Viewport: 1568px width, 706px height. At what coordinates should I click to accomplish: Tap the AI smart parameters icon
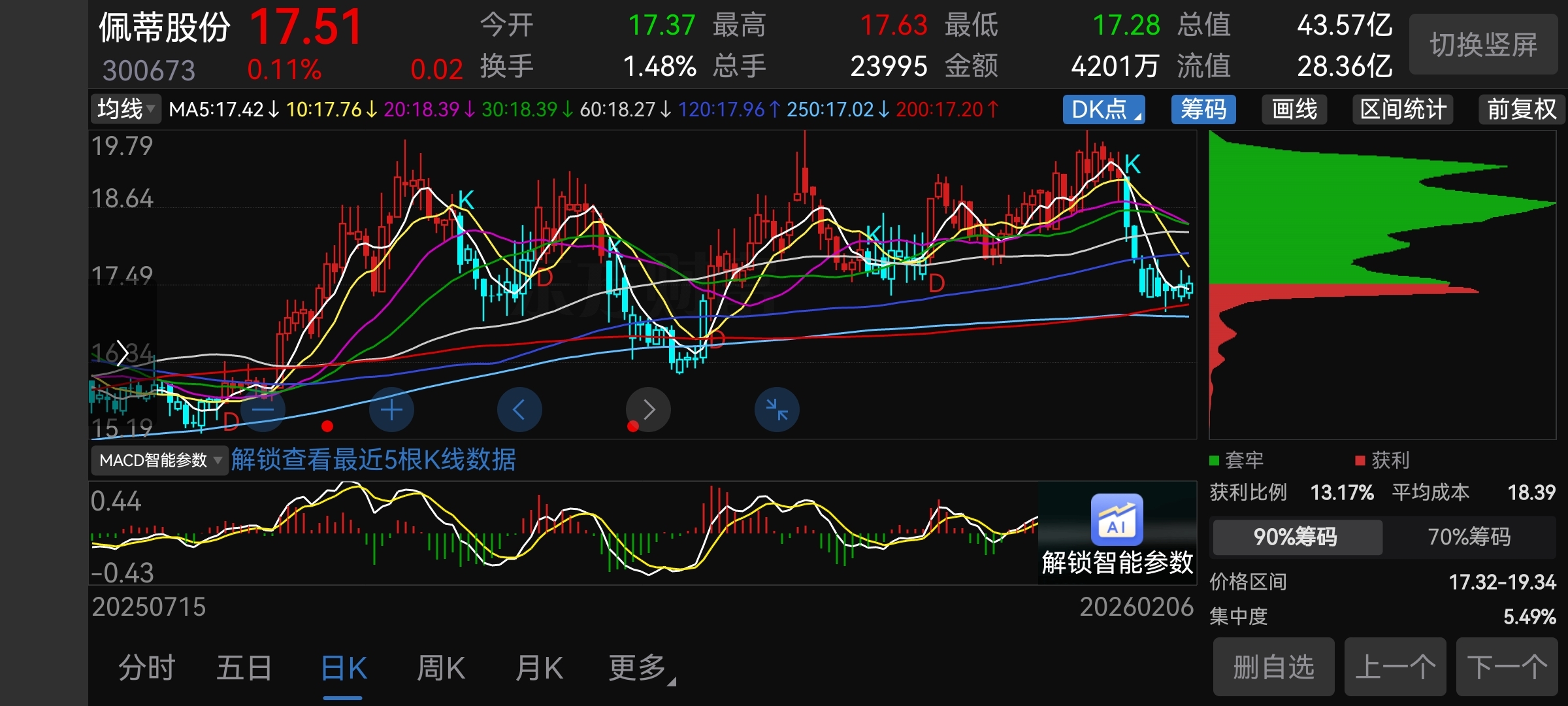[1117, 520]
